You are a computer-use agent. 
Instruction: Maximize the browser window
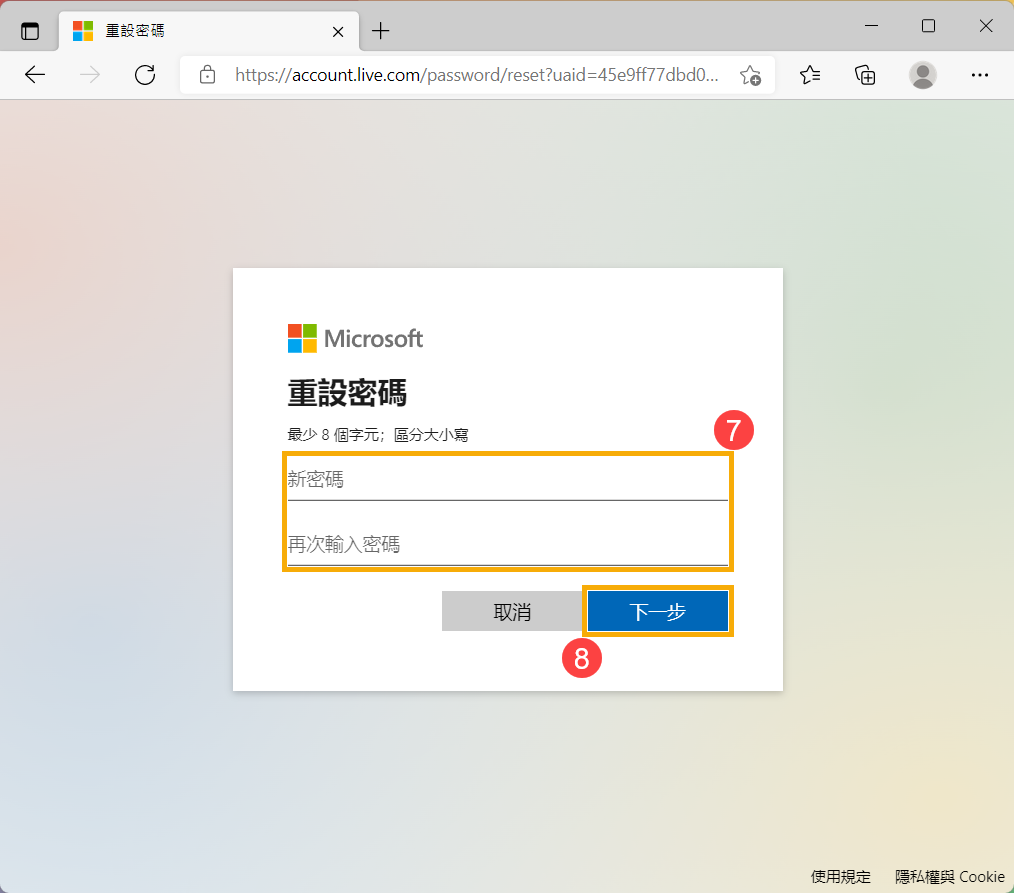pyautogui.click(x=928, y=26)
